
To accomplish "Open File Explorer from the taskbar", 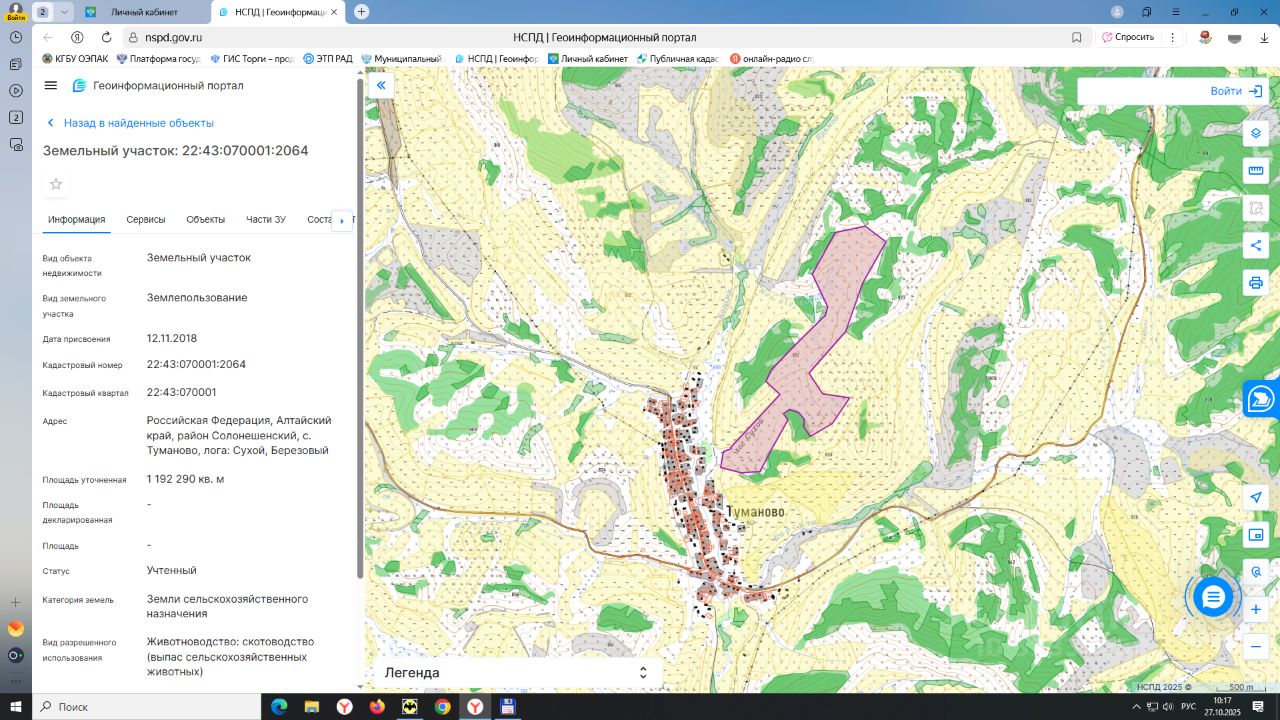I will click(312, 707).
